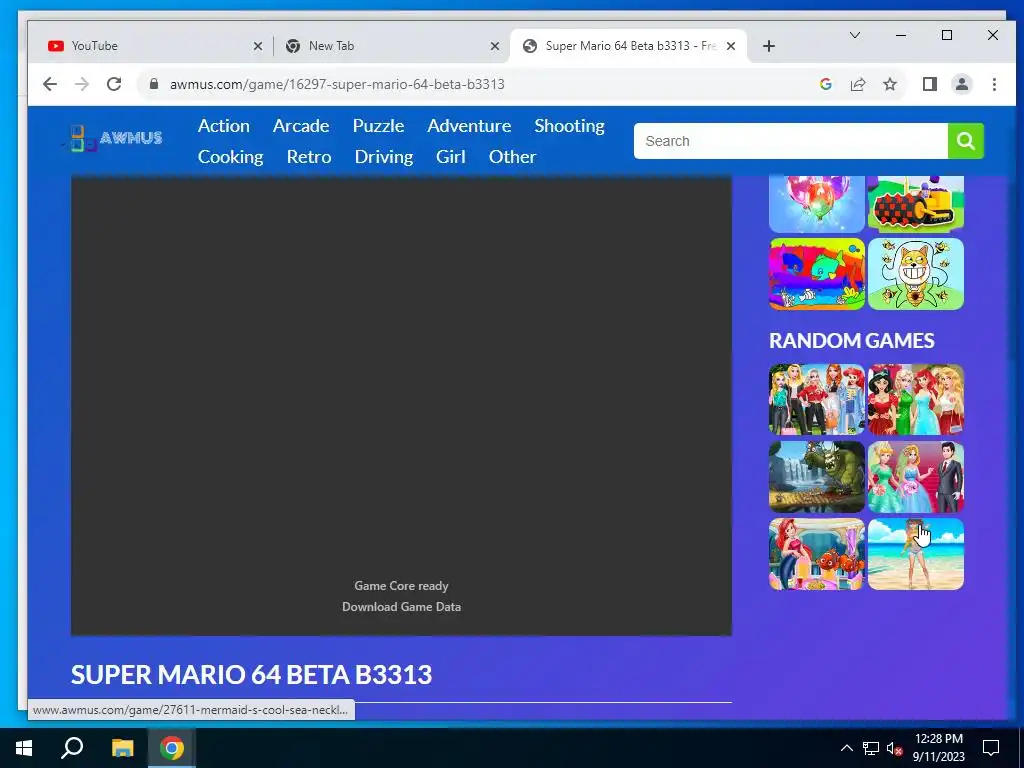Click the green search magnifier button
Viewport: 1024px width, 768px height.
[966, 141]
